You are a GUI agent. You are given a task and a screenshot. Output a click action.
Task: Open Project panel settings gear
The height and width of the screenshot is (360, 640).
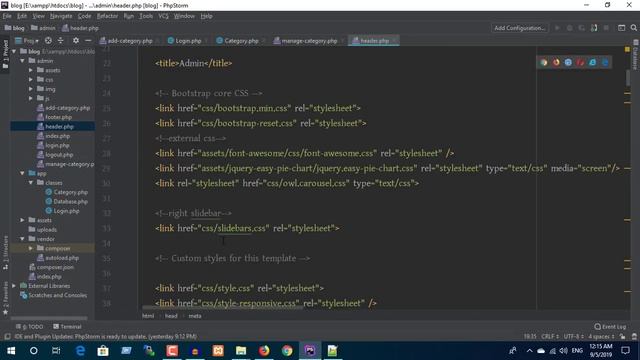coord(76,40)
